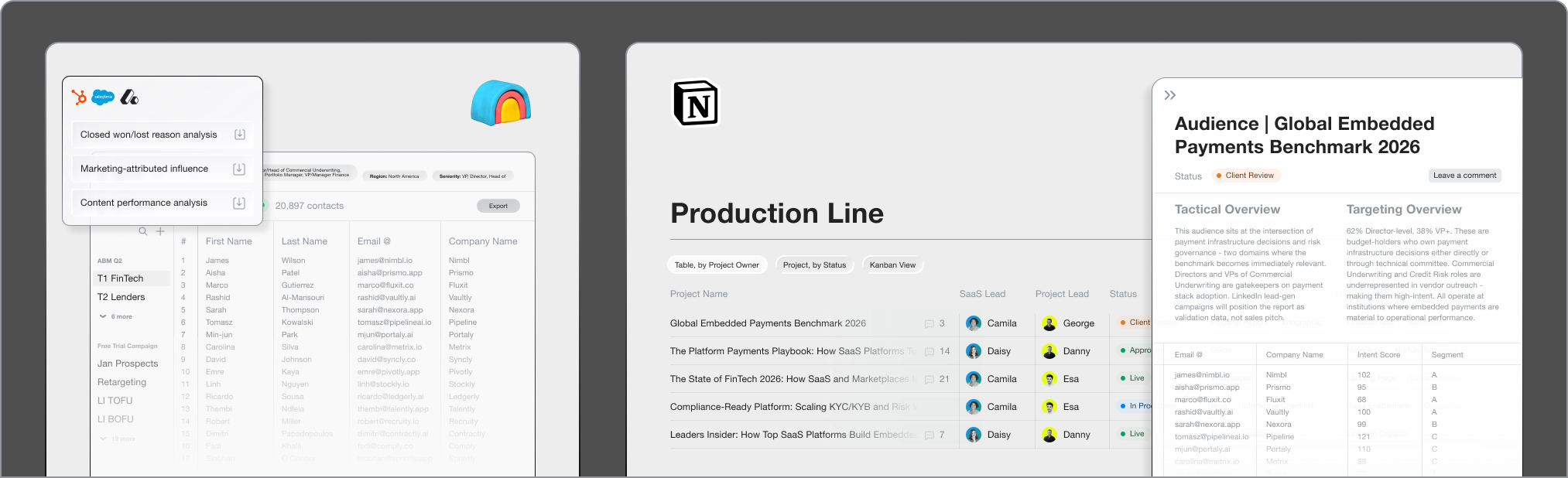Select Project, by Status view

point(814,265)
